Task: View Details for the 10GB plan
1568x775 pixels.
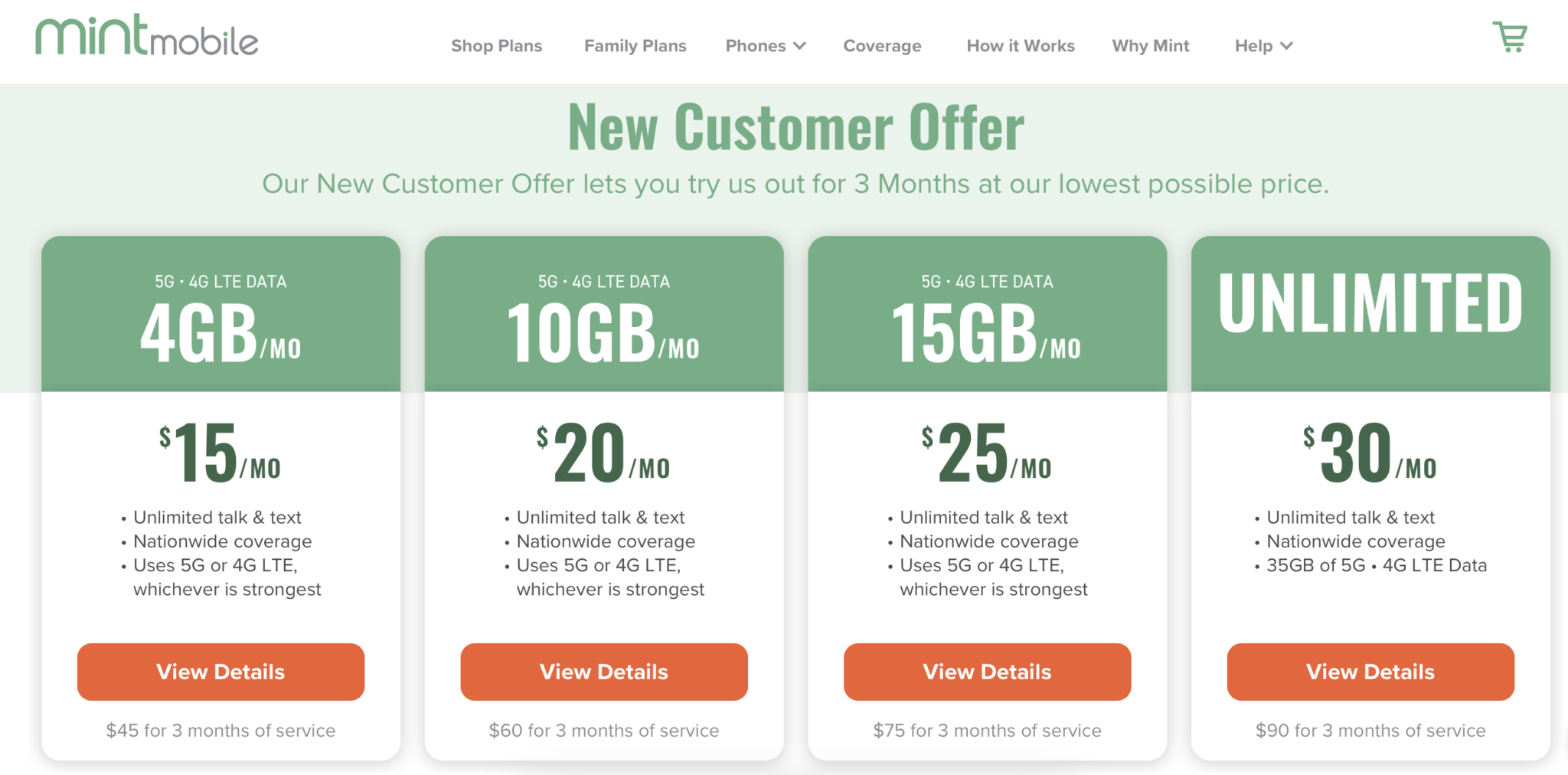Action: (x=603, y=672)
